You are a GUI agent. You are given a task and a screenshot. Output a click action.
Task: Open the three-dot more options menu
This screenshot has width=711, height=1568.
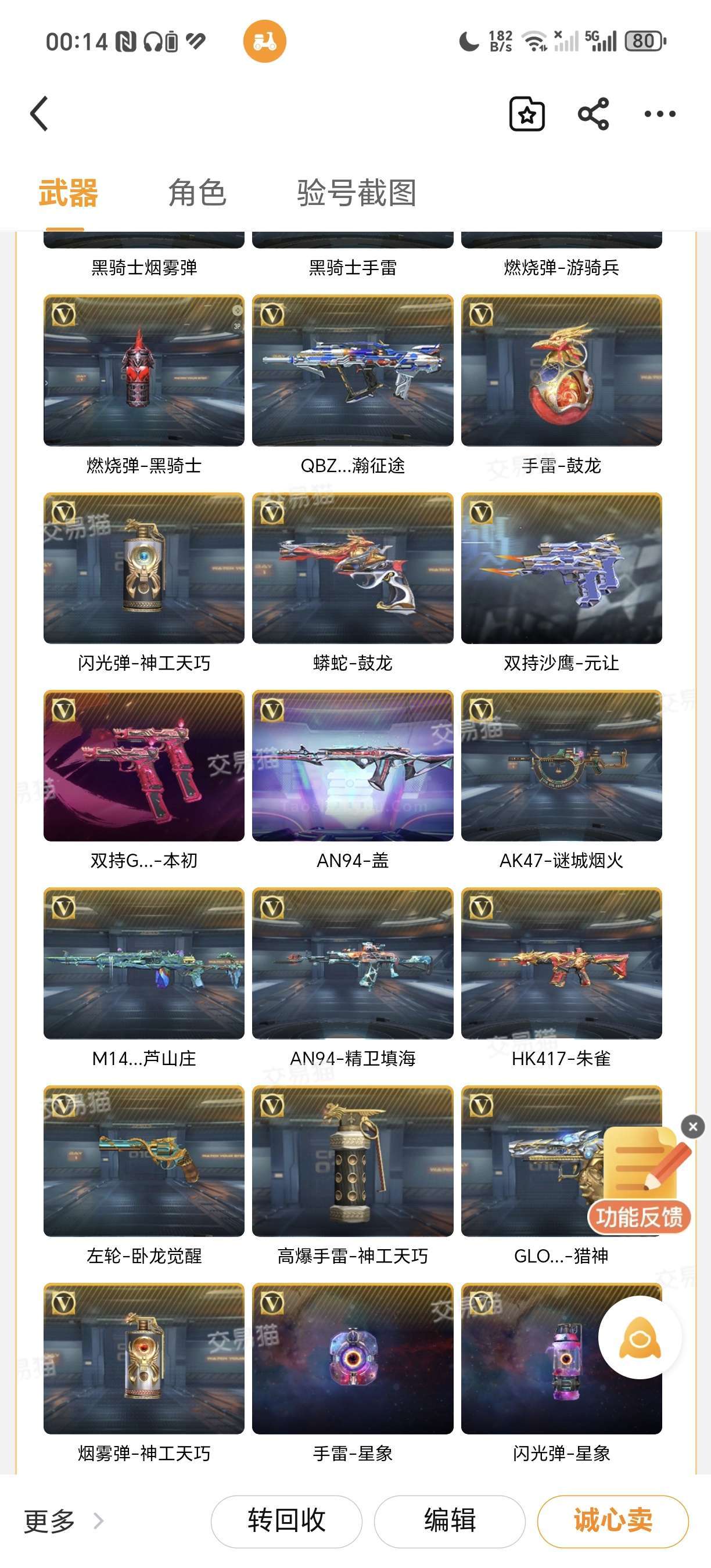click(660, 114)
